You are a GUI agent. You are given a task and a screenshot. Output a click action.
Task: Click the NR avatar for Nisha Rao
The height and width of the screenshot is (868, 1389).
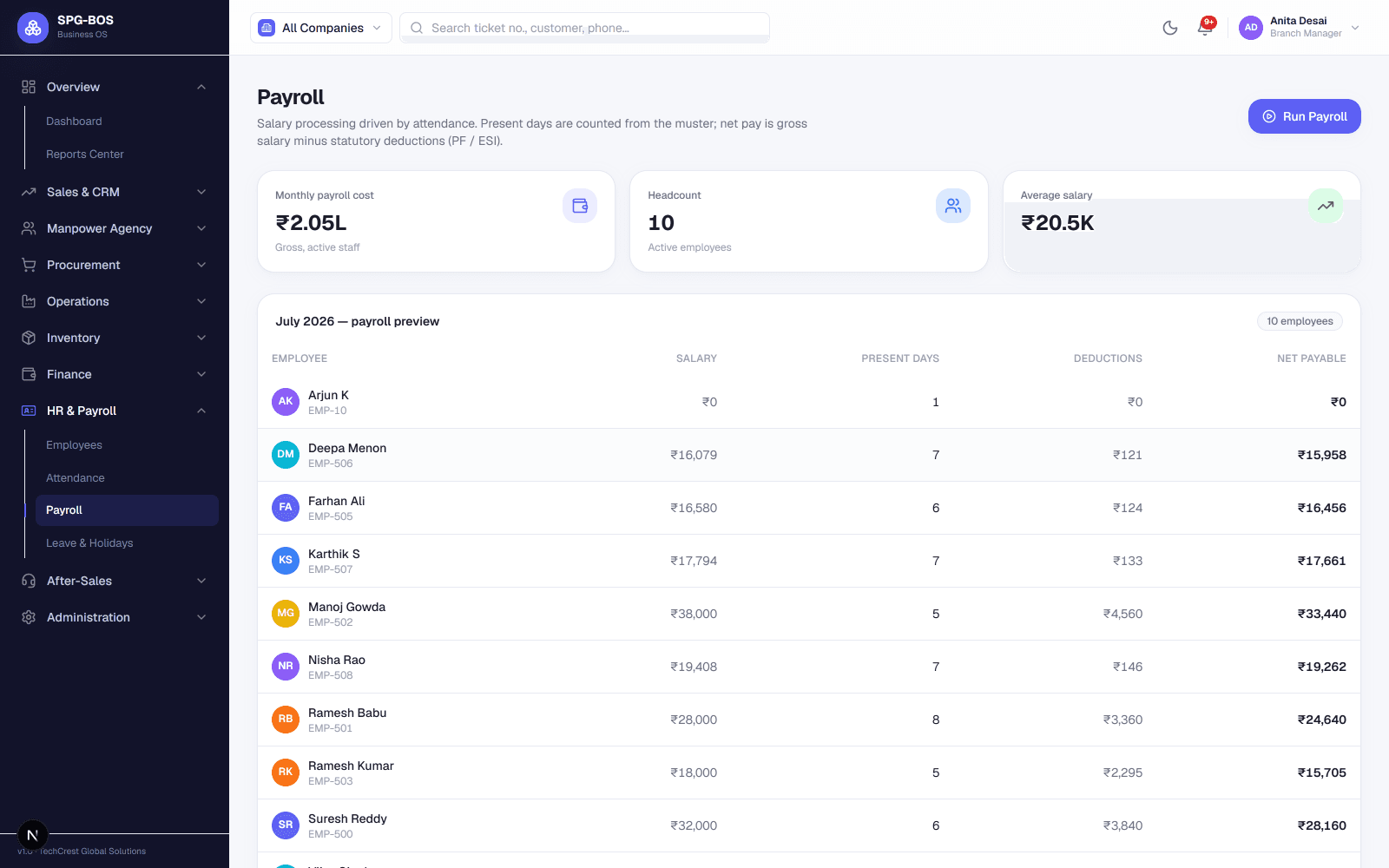[x=286, y=667]
